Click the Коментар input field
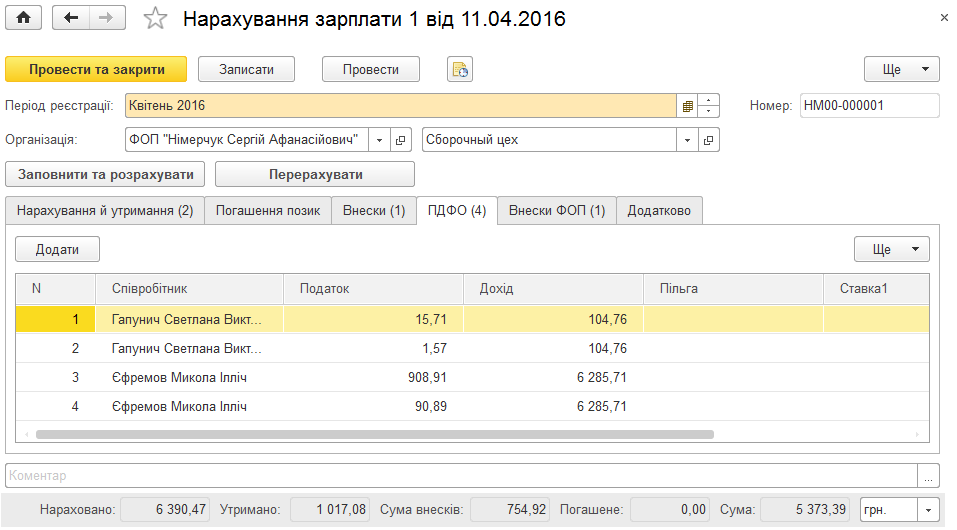The width and height of the screenshot is (957, 530). click(x=461, y=476)
